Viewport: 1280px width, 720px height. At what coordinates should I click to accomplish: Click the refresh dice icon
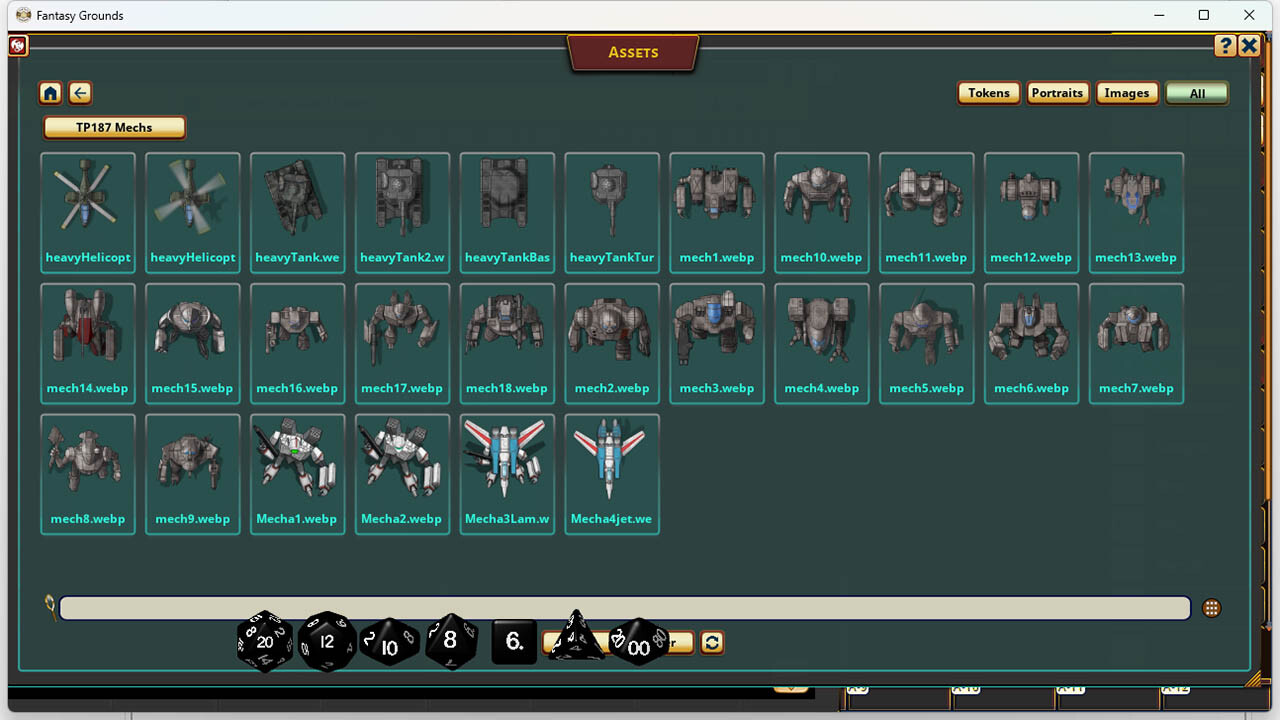(x=711, y=643)
